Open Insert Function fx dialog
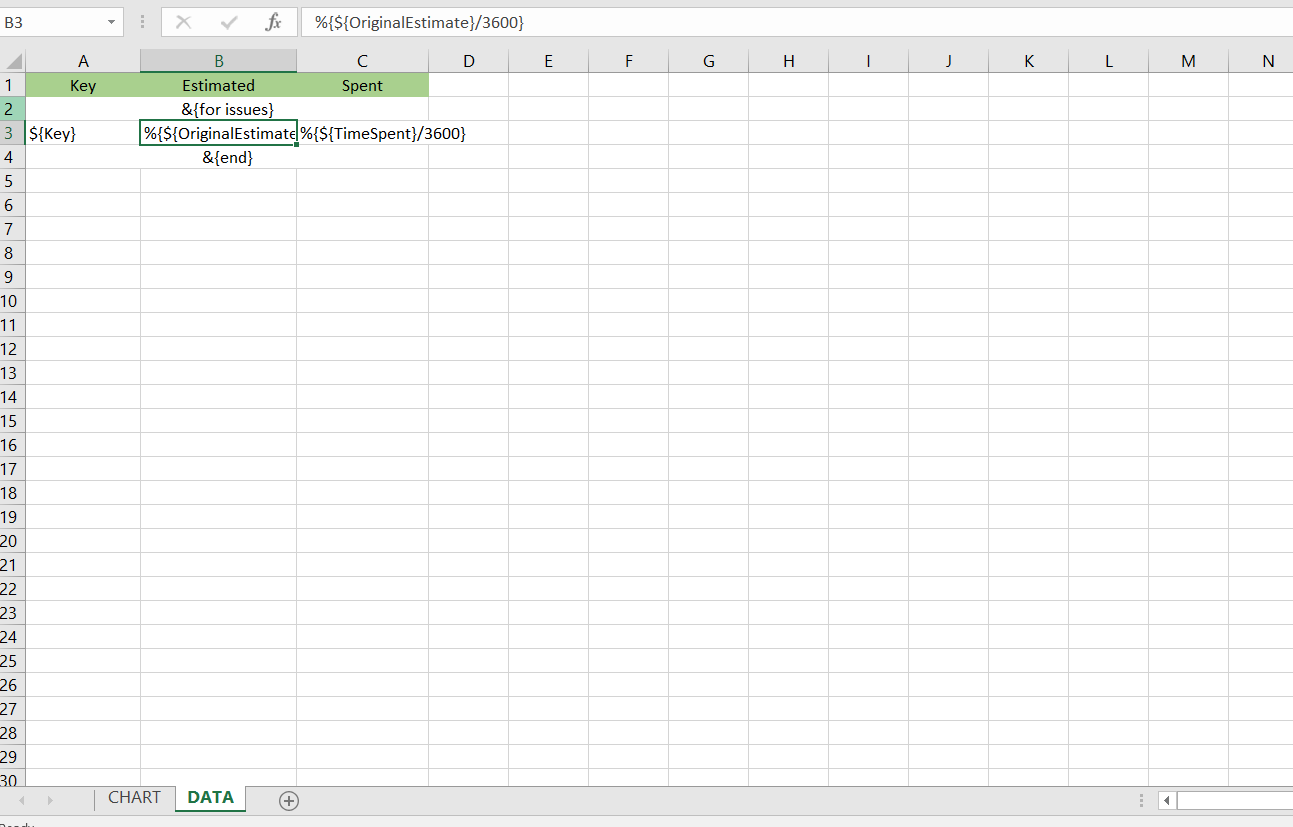The image size is (1293, 827). click(x=274, y=22)
